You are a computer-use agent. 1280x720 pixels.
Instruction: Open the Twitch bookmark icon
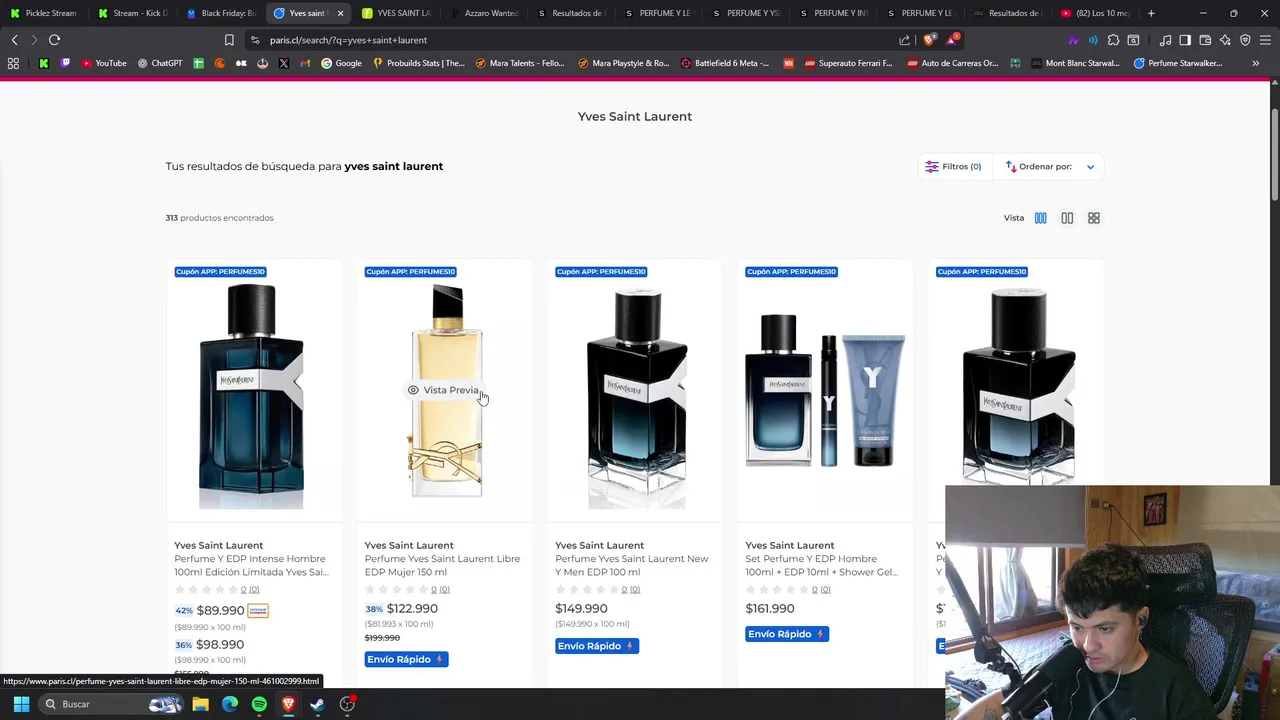[66, 63]
